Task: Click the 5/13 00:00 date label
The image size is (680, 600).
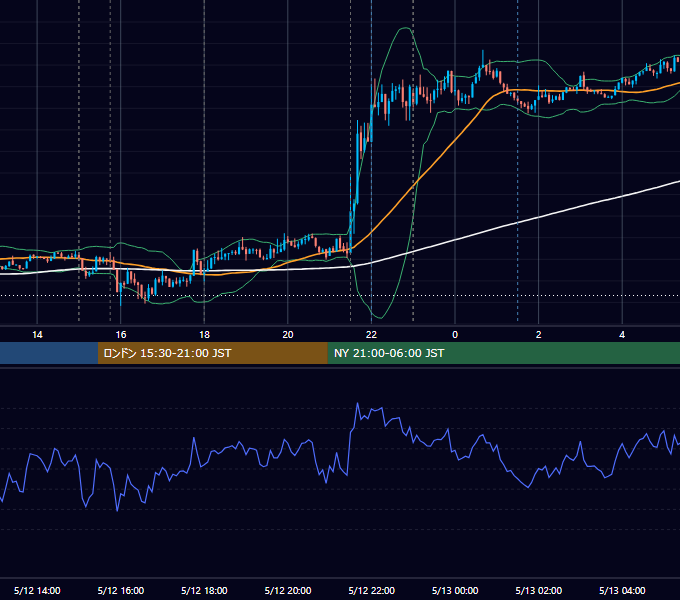Action: click(455, 590)
